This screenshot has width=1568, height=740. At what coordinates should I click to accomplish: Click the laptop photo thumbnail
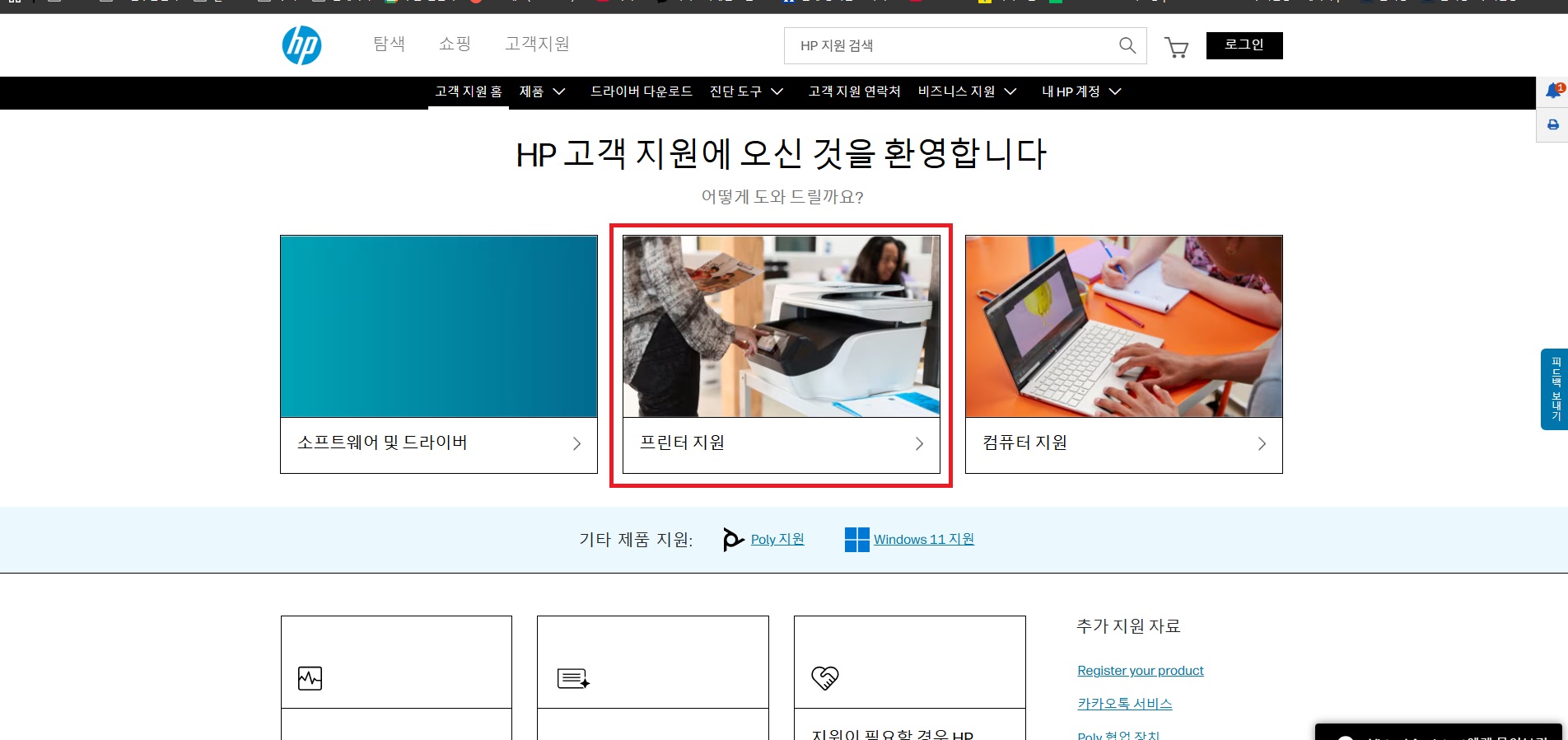tap(1124, 326)
